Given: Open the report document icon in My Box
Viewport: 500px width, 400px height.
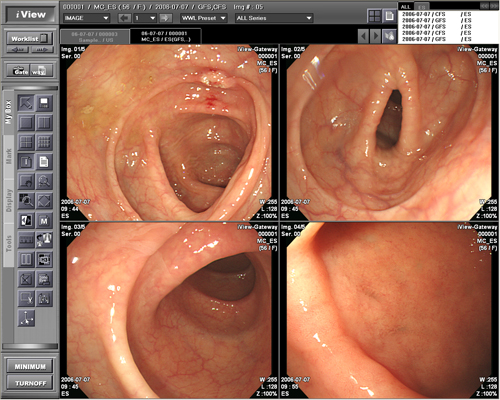Looking at the screenshot, I should 44,162.
